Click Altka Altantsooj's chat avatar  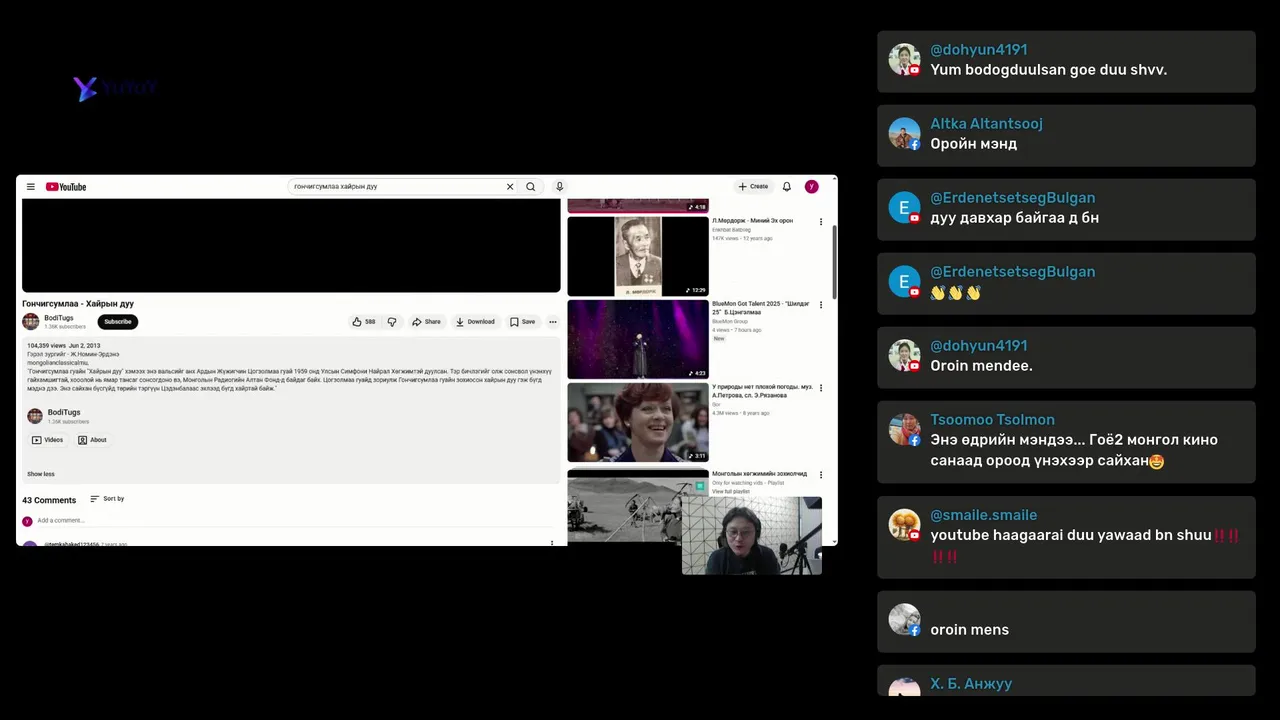point(904,134)
